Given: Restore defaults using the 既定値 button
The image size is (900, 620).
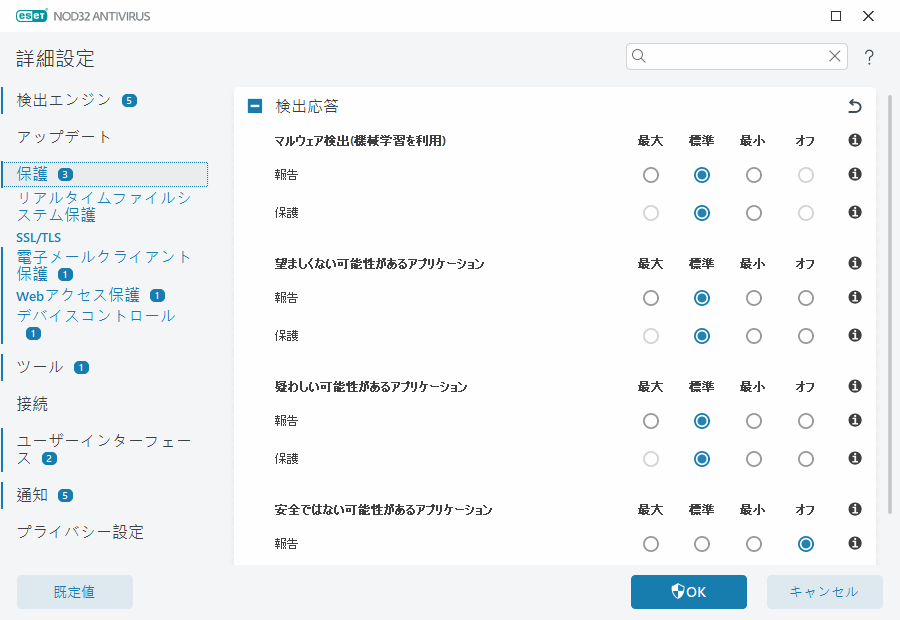Looking at the screenshot, I should (x=74, y=591).
